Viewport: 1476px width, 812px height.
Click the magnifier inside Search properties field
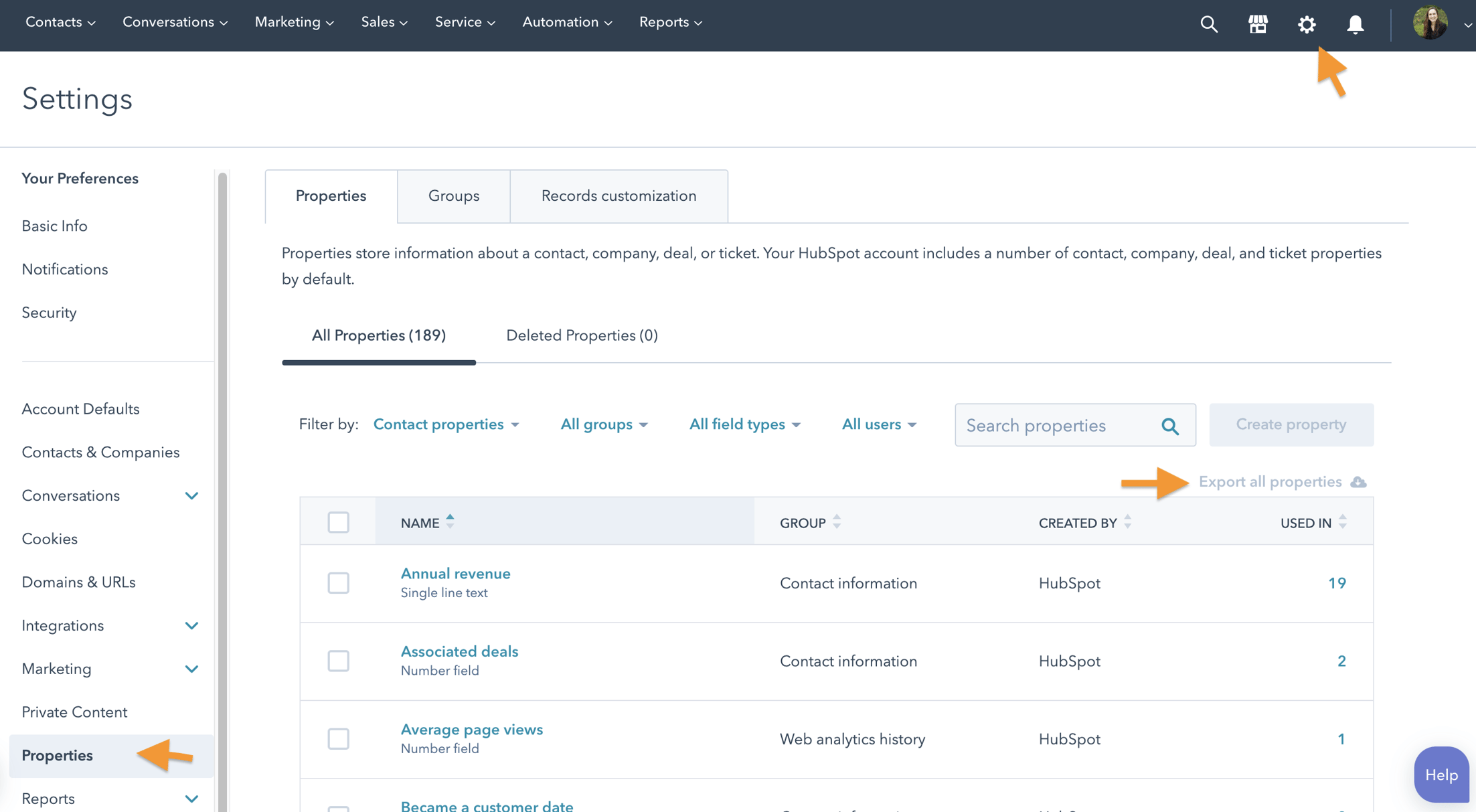[x=1170, y=425]
